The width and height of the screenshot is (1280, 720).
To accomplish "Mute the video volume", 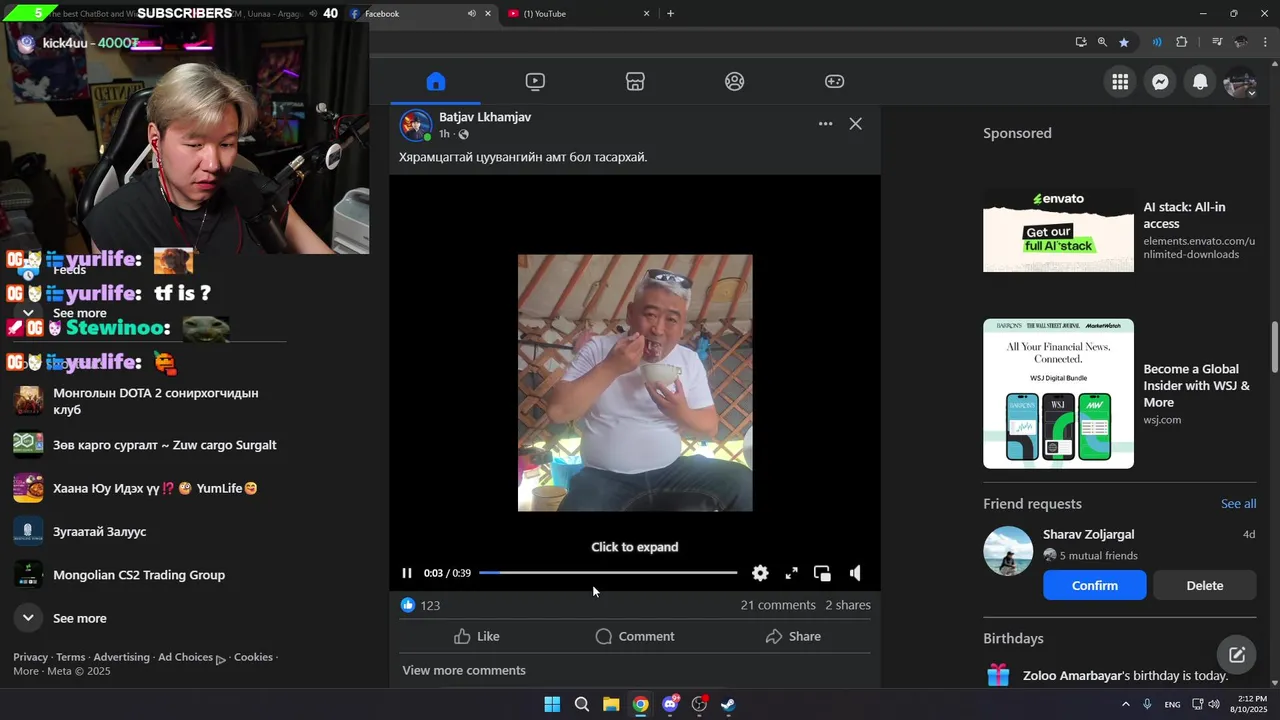I will [855, 573].
